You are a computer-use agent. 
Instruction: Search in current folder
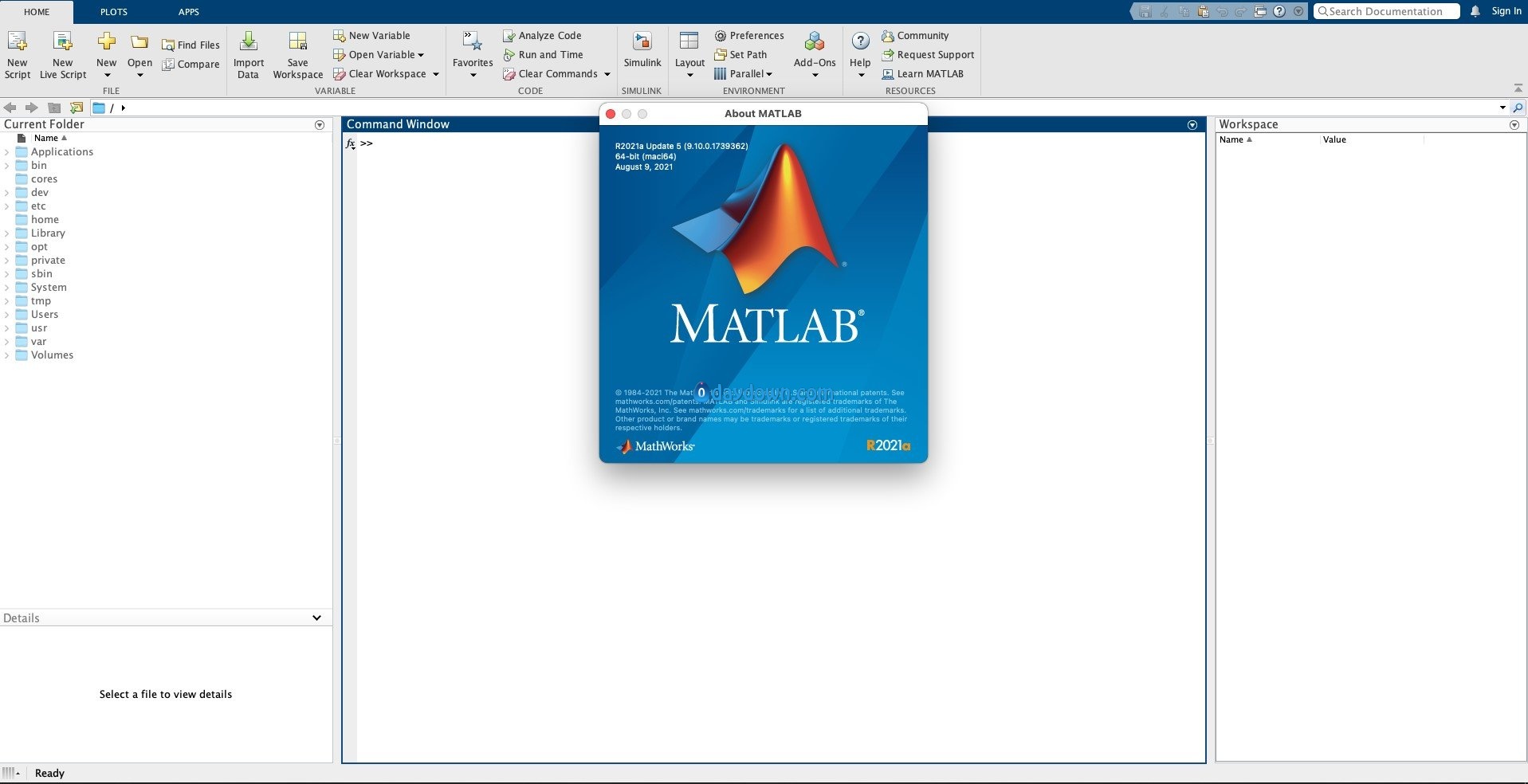1518,108
